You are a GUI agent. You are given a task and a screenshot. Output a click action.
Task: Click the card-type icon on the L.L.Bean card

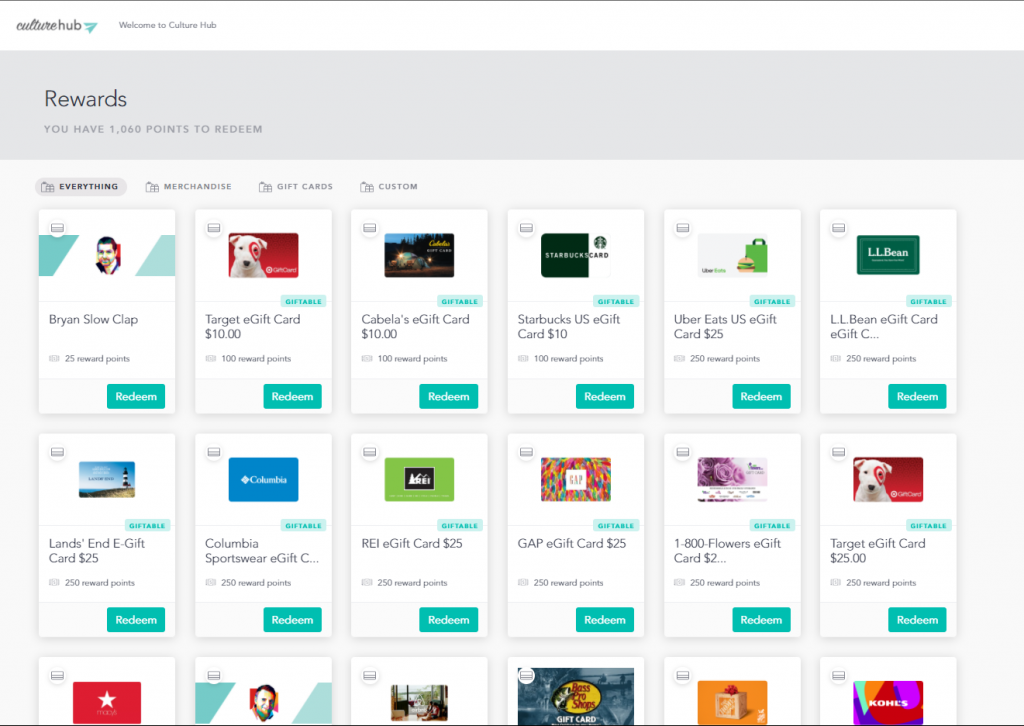pyautogui.click(x=839, y=228)
